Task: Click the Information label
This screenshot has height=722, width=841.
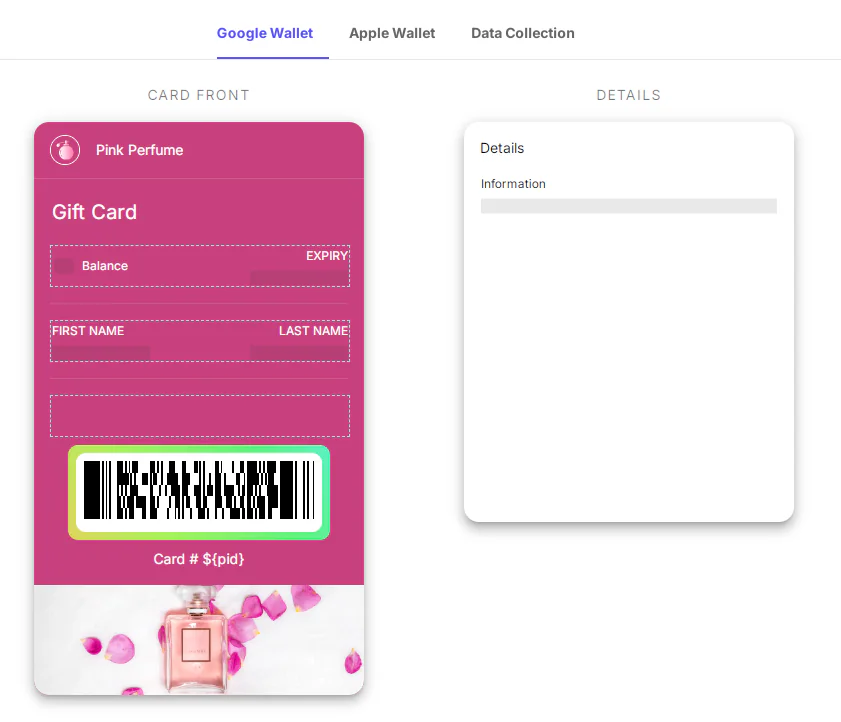Action: click(x=513, y=184)
